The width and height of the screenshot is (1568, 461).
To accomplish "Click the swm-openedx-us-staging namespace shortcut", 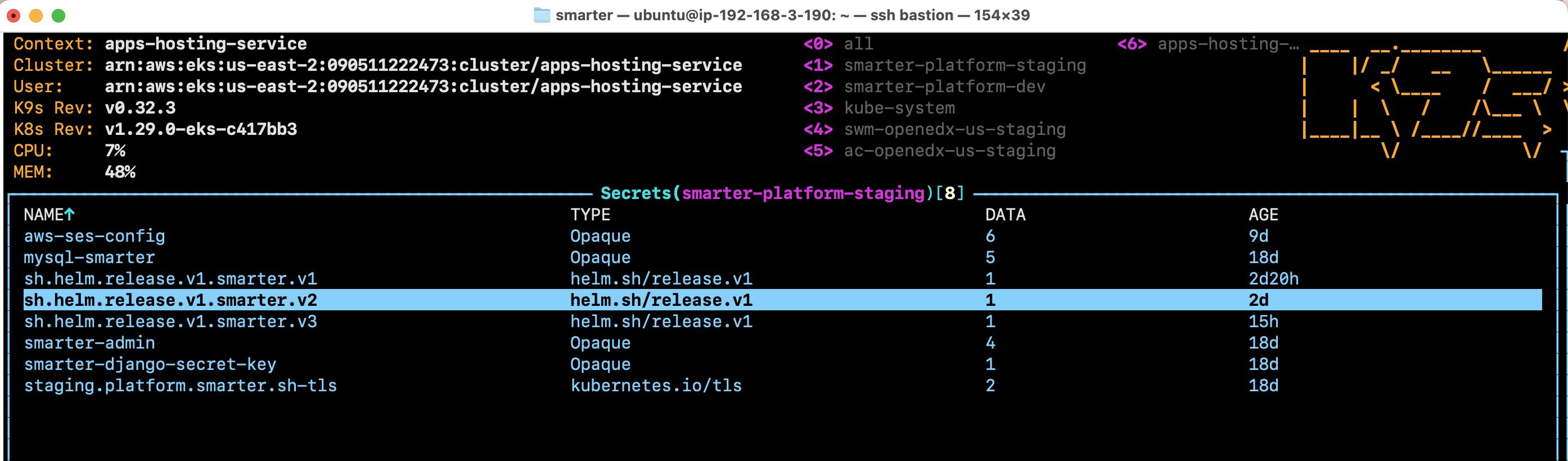I will click(934, 129).
